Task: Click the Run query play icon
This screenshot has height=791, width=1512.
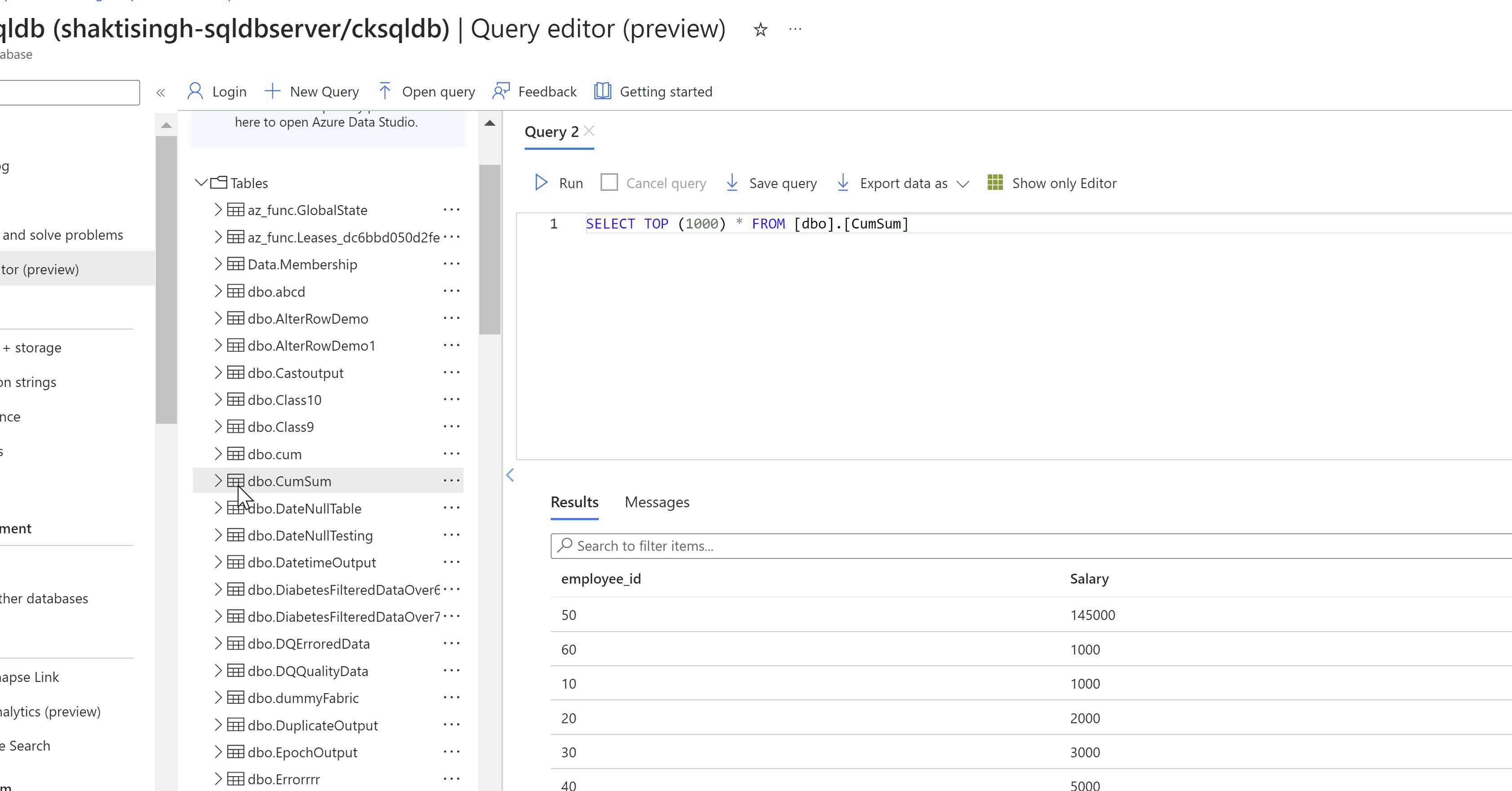Action: pos(540,183)
